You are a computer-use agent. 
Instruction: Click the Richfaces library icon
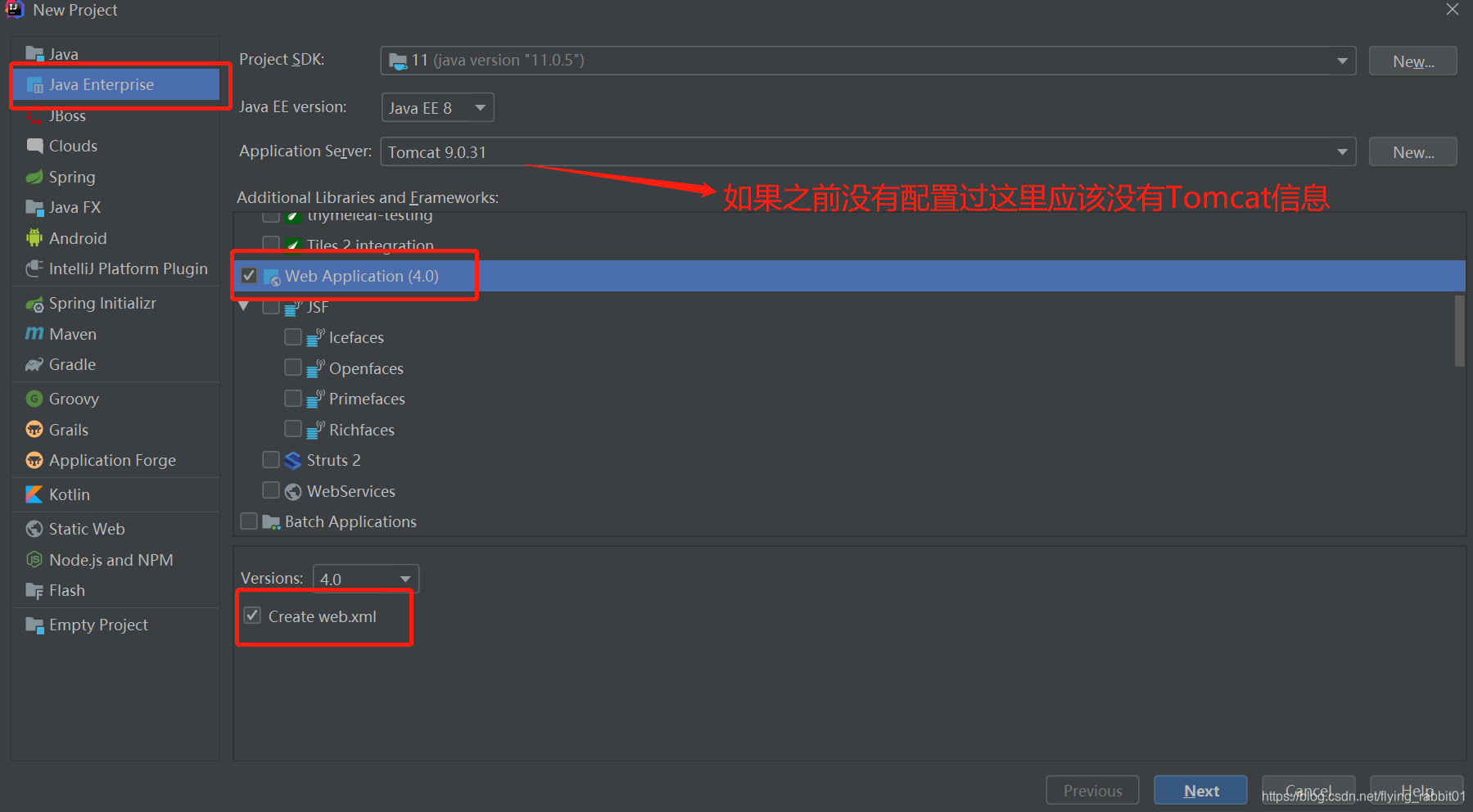tap(315, 430)
